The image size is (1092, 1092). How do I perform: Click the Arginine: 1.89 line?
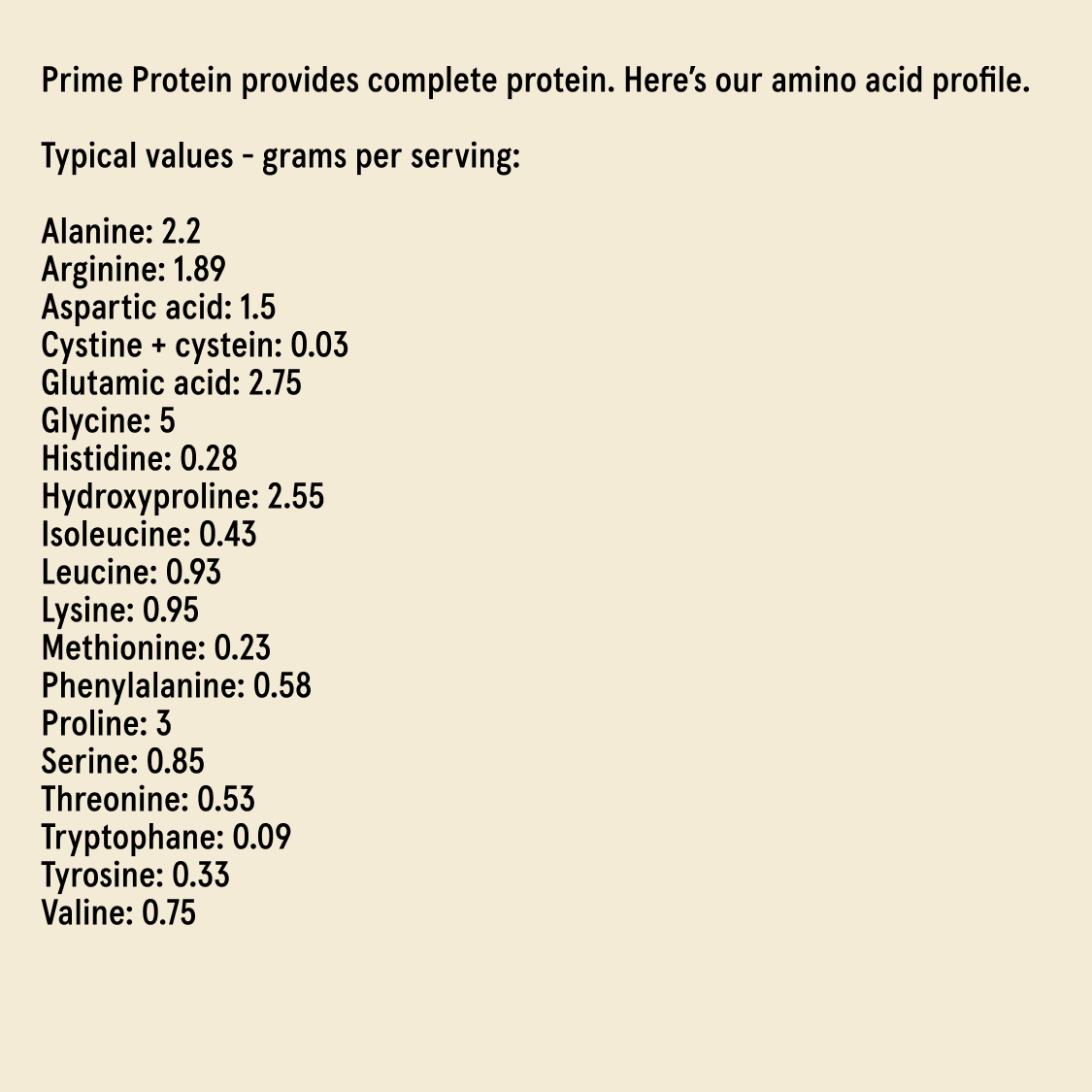tap(133, 270)
